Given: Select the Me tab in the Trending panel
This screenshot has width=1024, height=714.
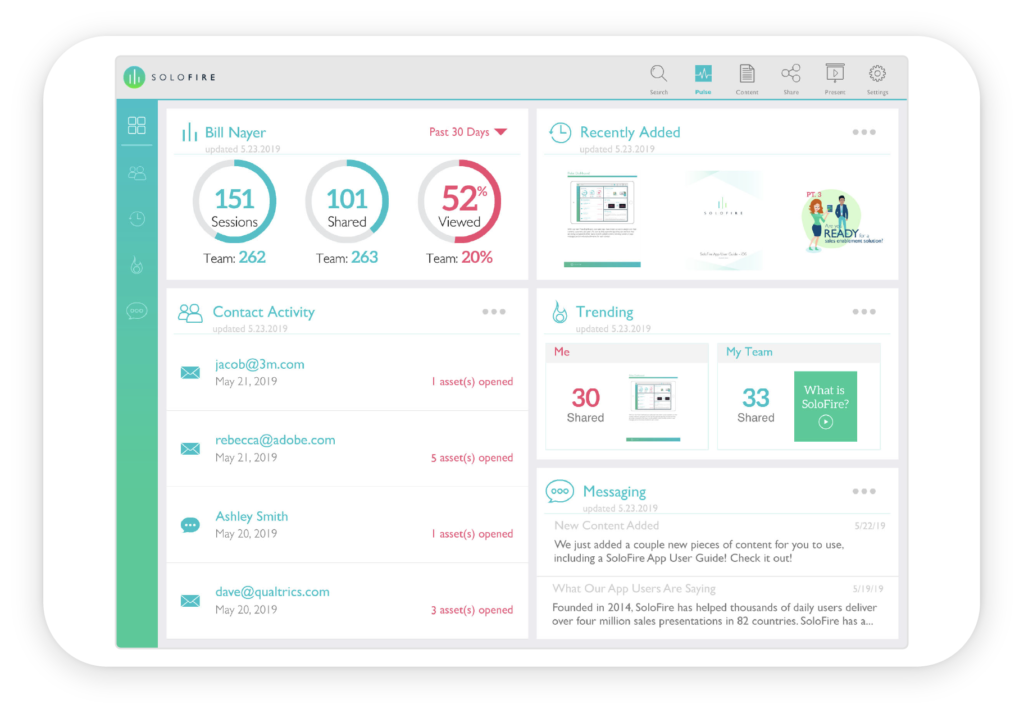Looking at the screenshot, I should (x=561, y=352).
